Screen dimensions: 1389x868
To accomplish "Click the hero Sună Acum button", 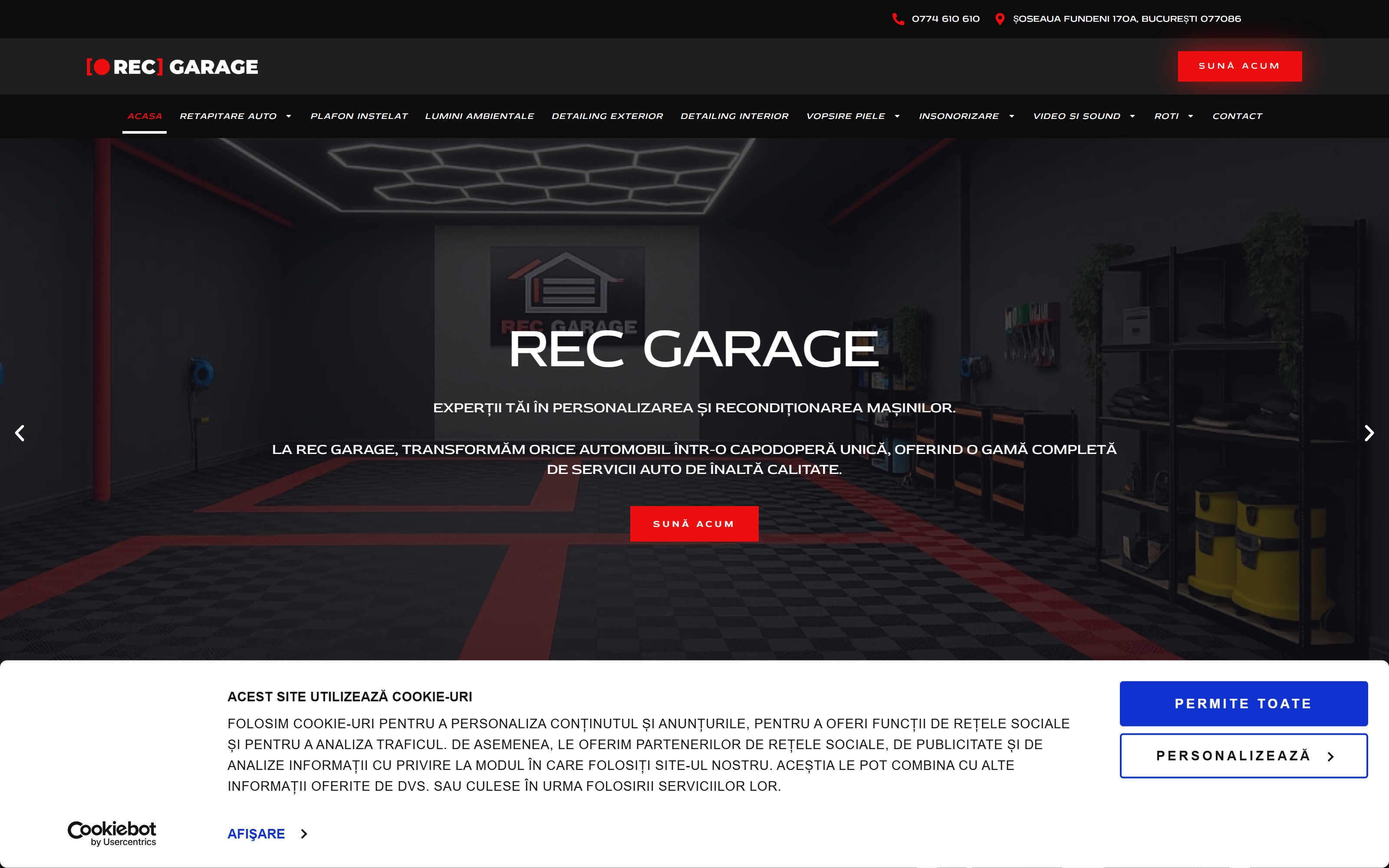I will coord(694,523).
